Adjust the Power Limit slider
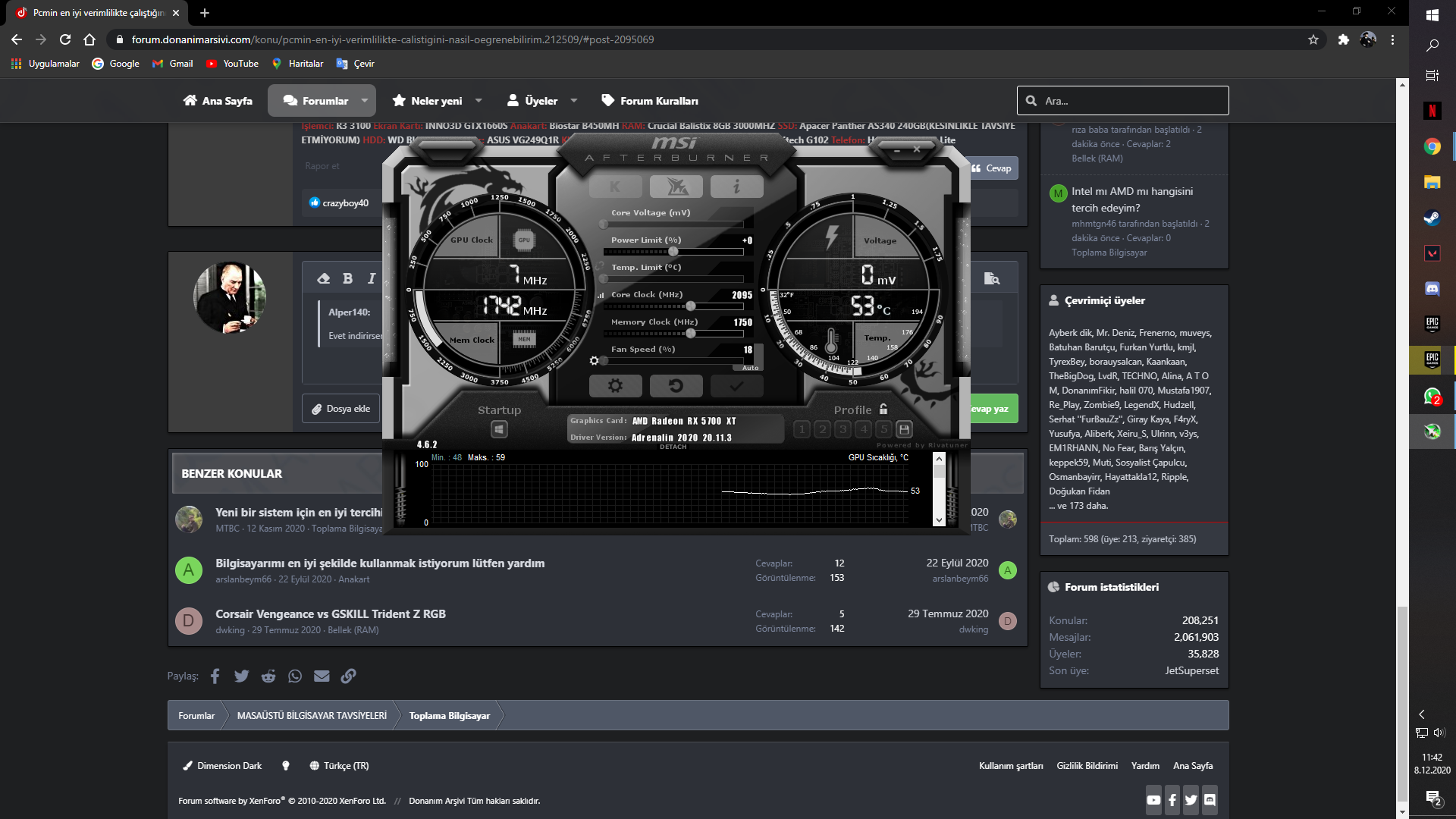Viewport: 1456px width, 819px height. [673, 252]
